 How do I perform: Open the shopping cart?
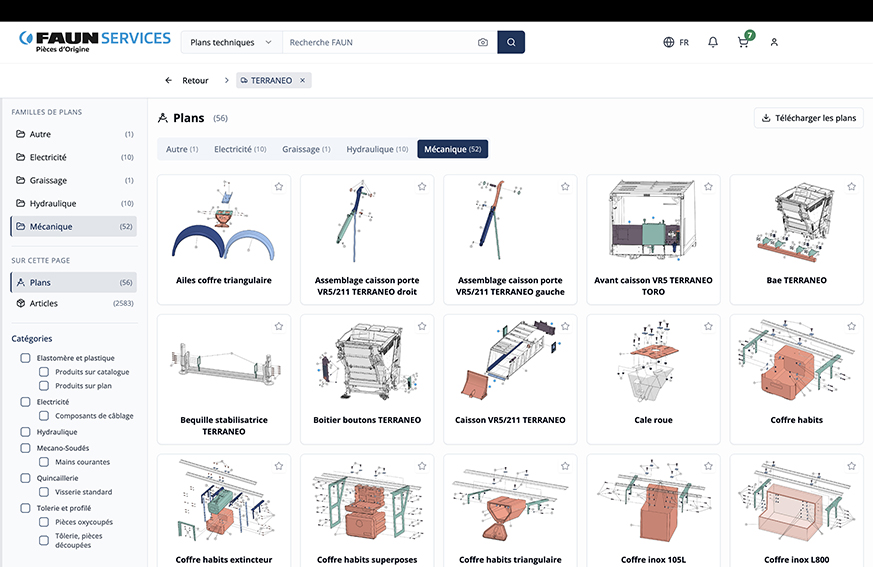pos(743,43)
